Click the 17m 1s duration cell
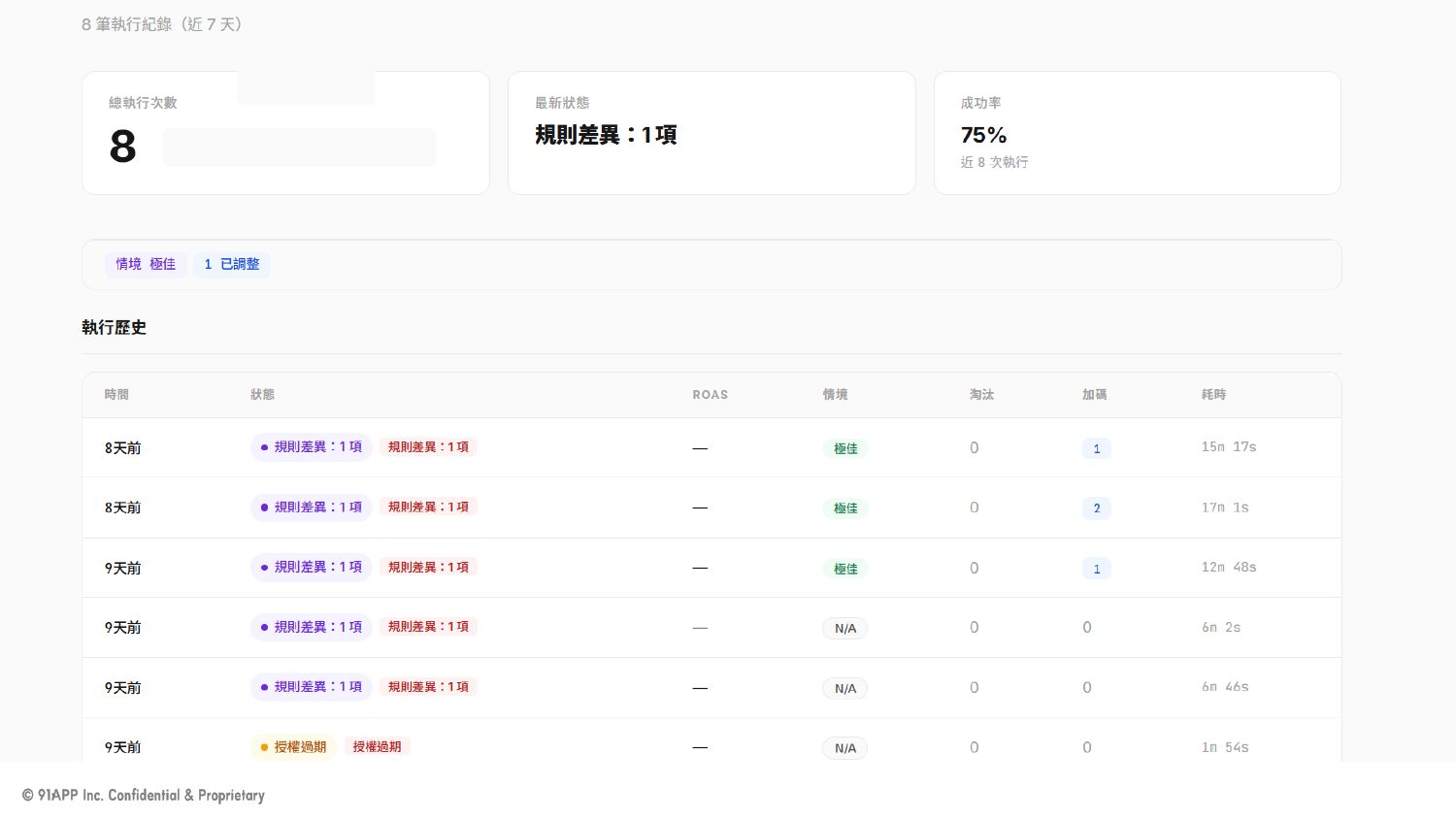 click(1225, 508)
